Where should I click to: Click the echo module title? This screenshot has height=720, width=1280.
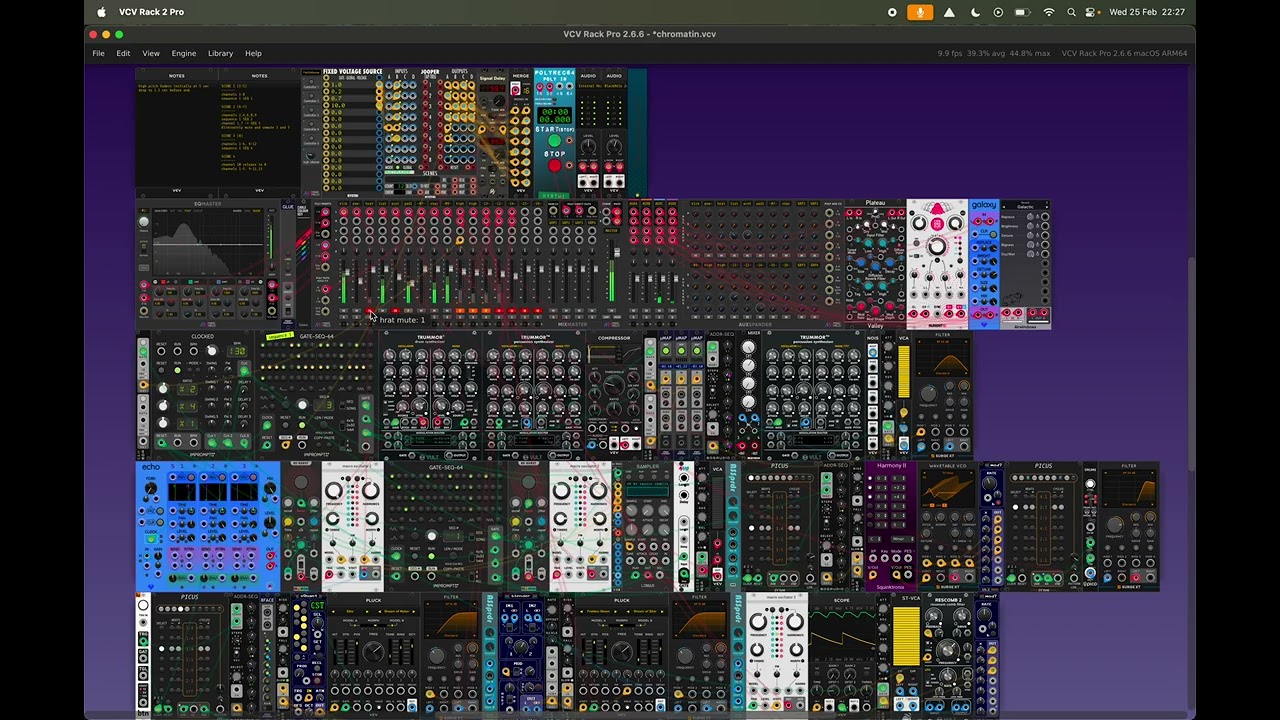[150, 467]
